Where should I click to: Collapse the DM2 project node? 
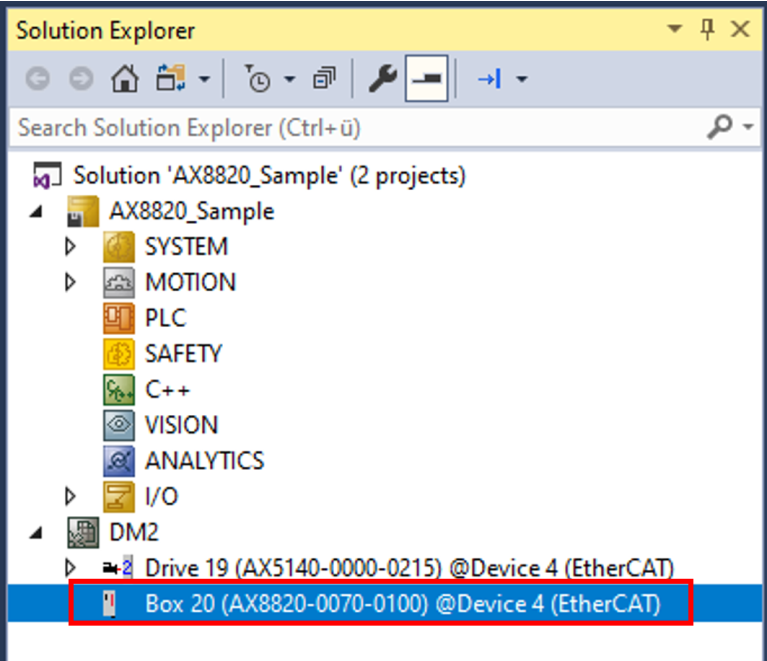tap(36, 533)
